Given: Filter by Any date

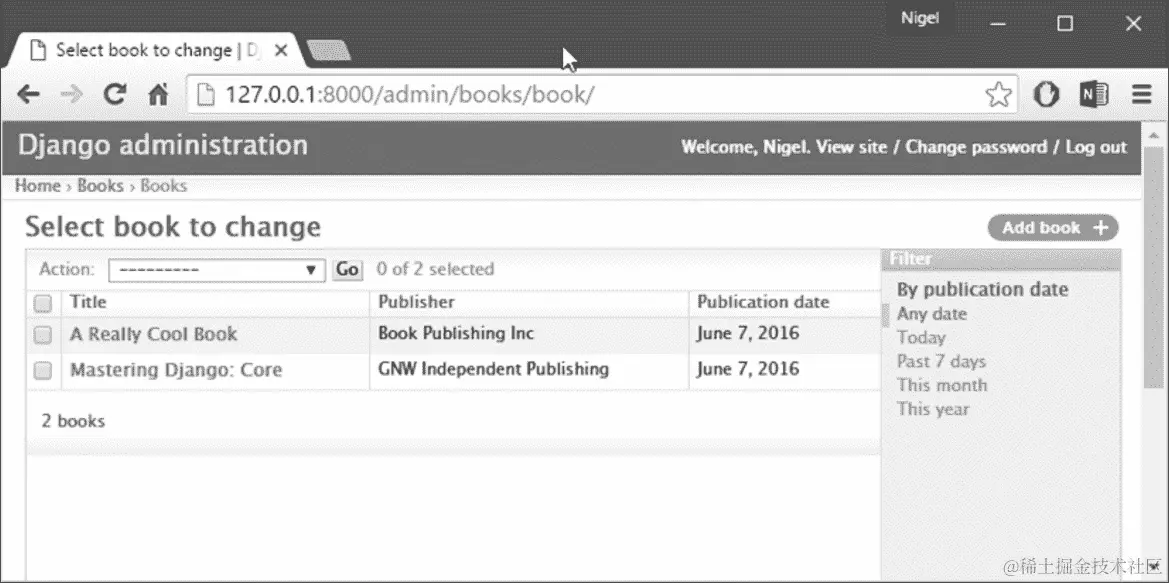Looking at the screenshot, I should [x=932, y=314].
